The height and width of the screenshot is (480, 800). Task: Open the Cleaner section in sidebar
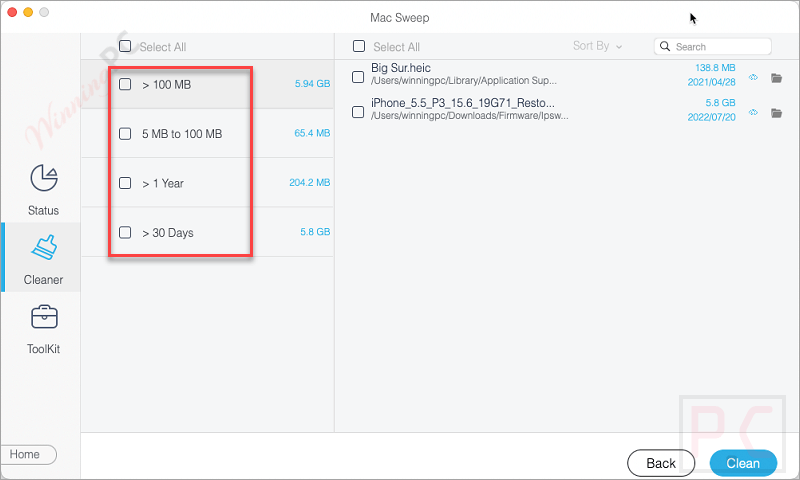pos(43,259)
